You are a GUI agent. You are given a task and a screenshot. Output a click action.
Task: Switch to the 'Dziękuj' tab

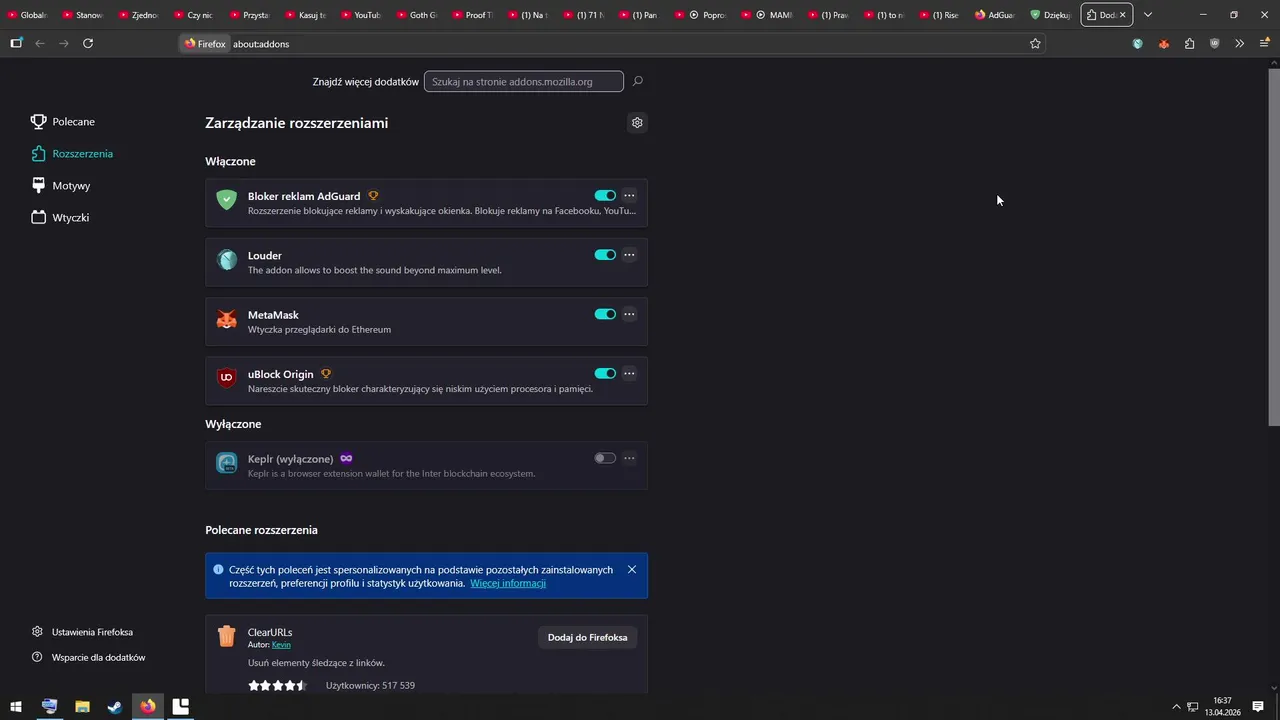point(1050,15)
